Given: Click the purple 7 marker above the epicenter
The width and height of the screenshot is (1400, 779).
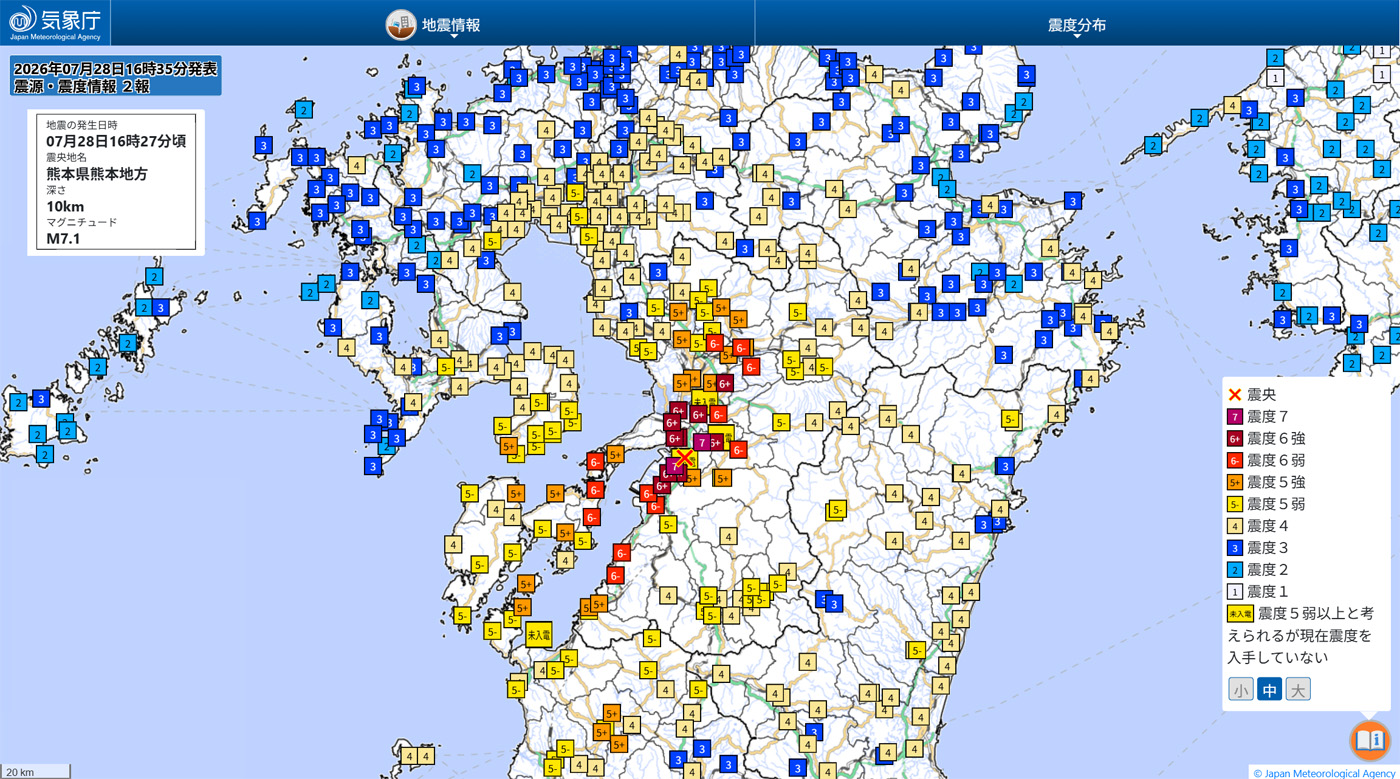Looking at the screenshot, I should 702,442.
